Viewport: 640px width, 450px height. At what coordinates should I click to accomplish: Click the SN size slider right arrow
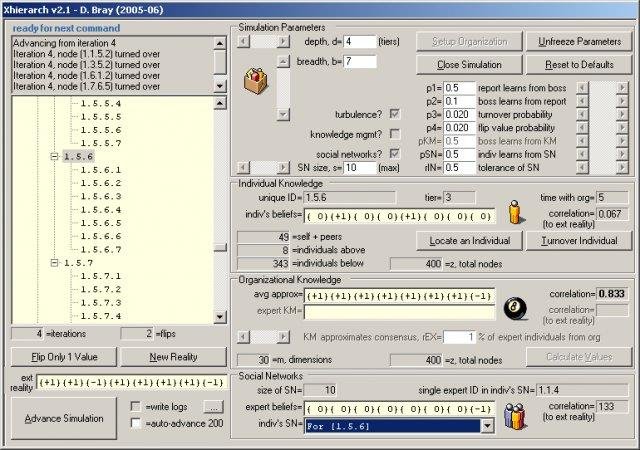pyautogui.click(x=283, y=167)
